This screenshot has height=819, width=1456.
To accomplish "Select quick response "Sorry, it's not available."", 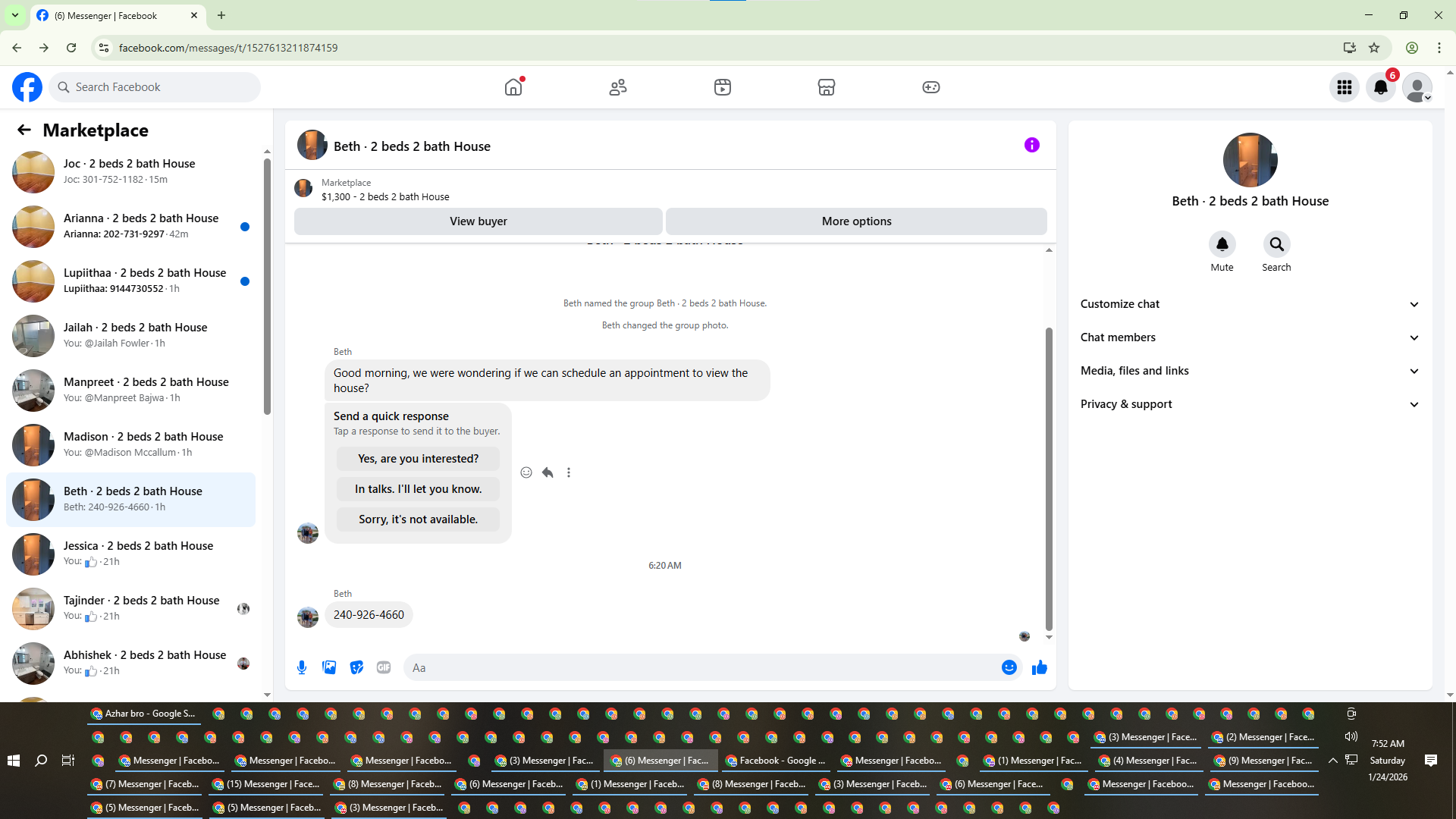I will (418, 519).
